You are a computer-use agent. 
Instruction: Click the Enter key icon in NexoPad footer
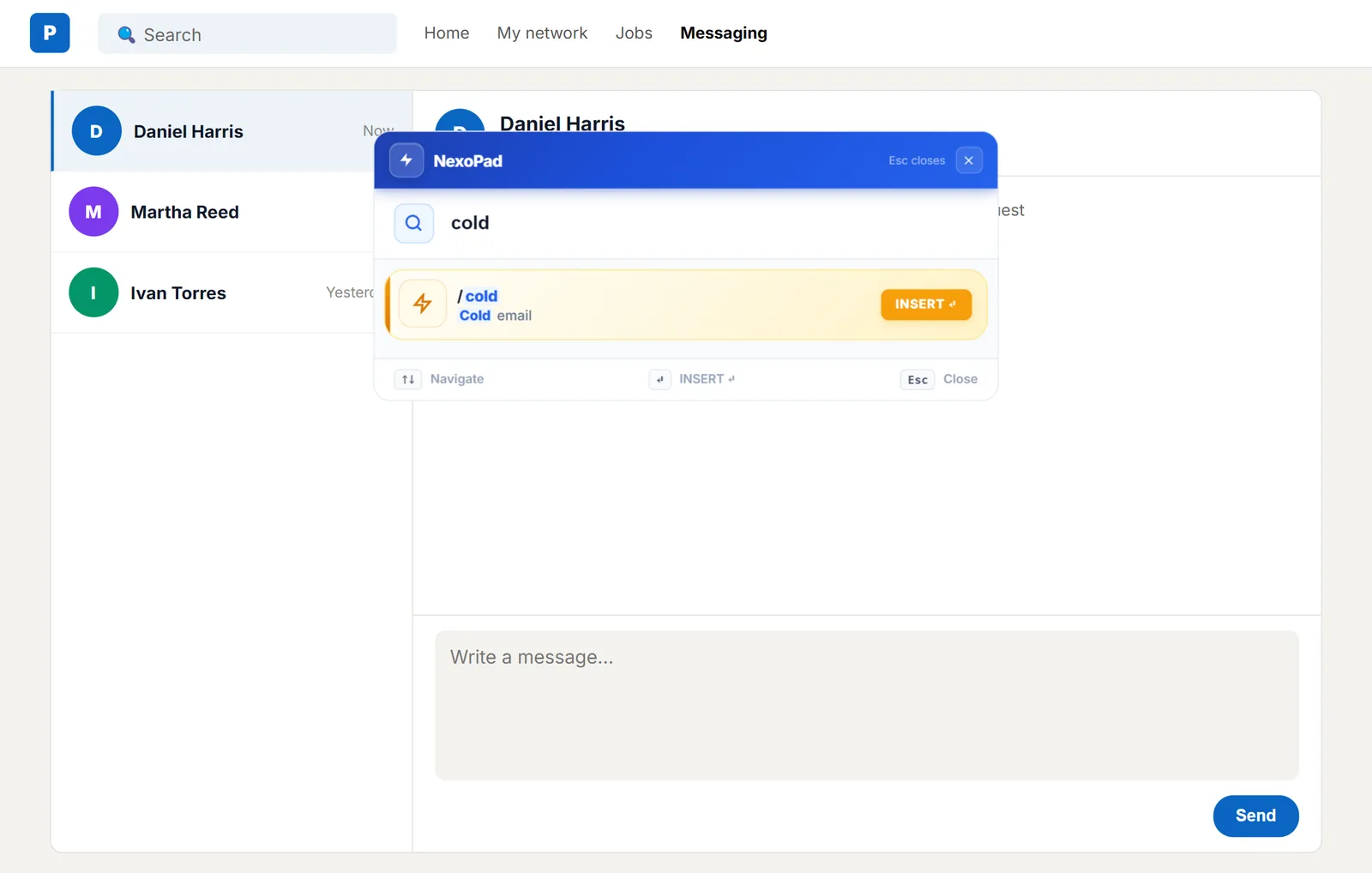tap(659, 379)
